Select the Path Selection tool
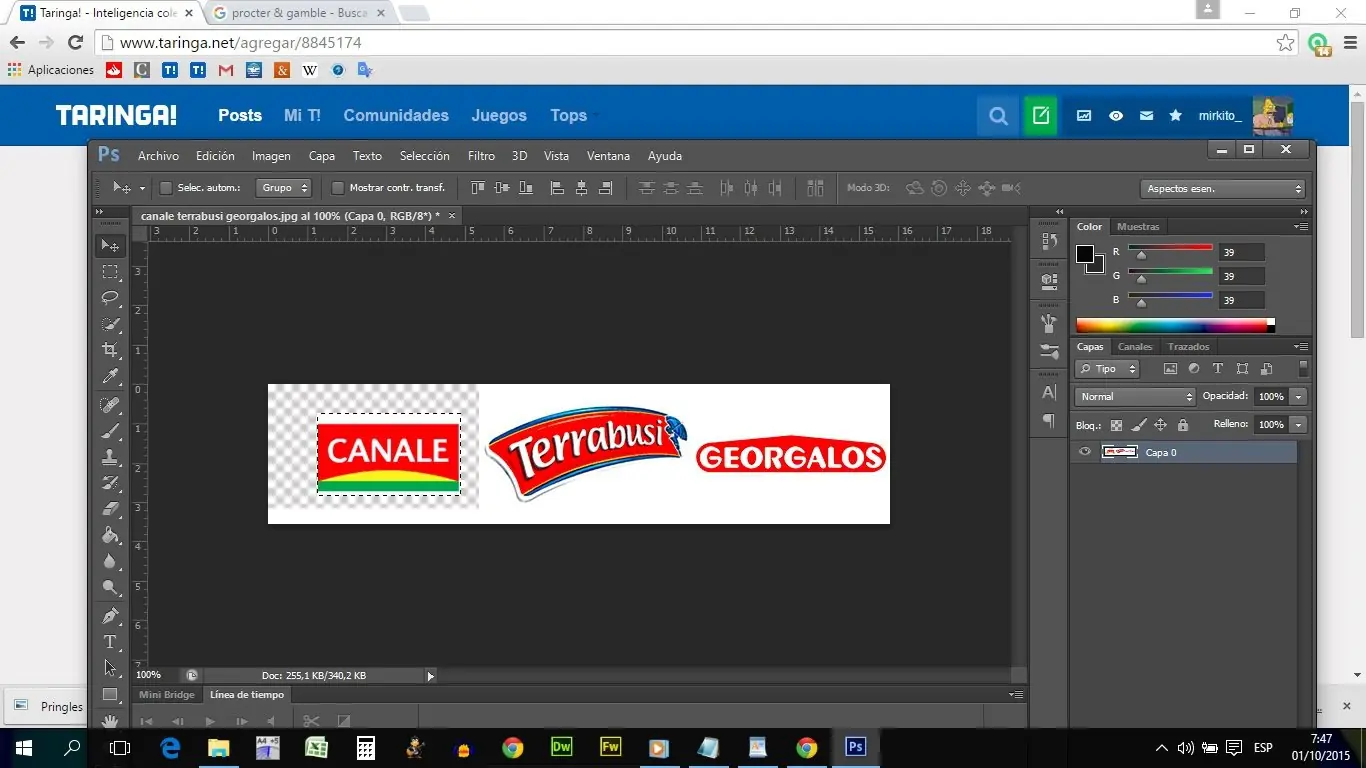The width and height of the screenshot is (1366, 768). point(110,668)
